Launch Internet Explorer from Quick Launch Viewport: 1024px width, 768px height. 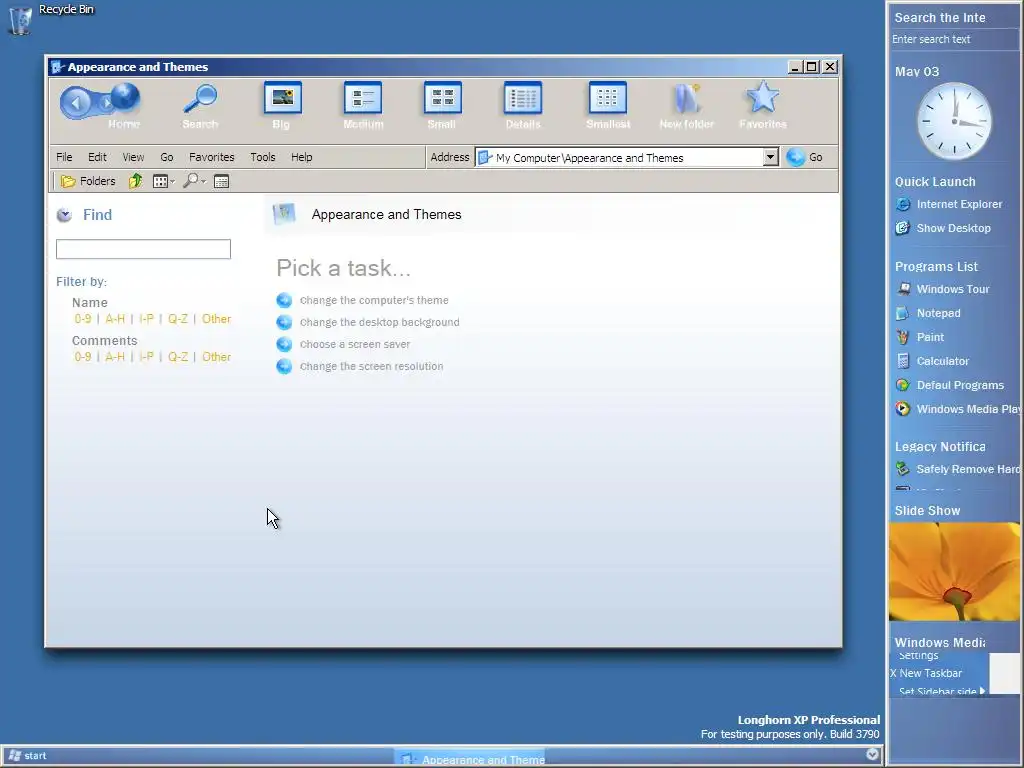[x=949, y=204]
